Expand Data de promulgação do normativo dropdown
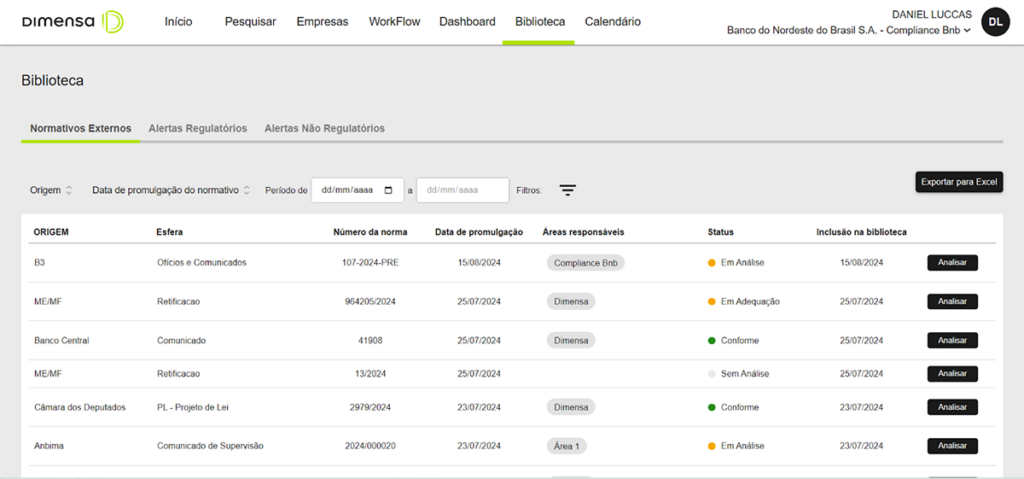This screenshot has height=479, width=1024. click(x=171, y=190)
